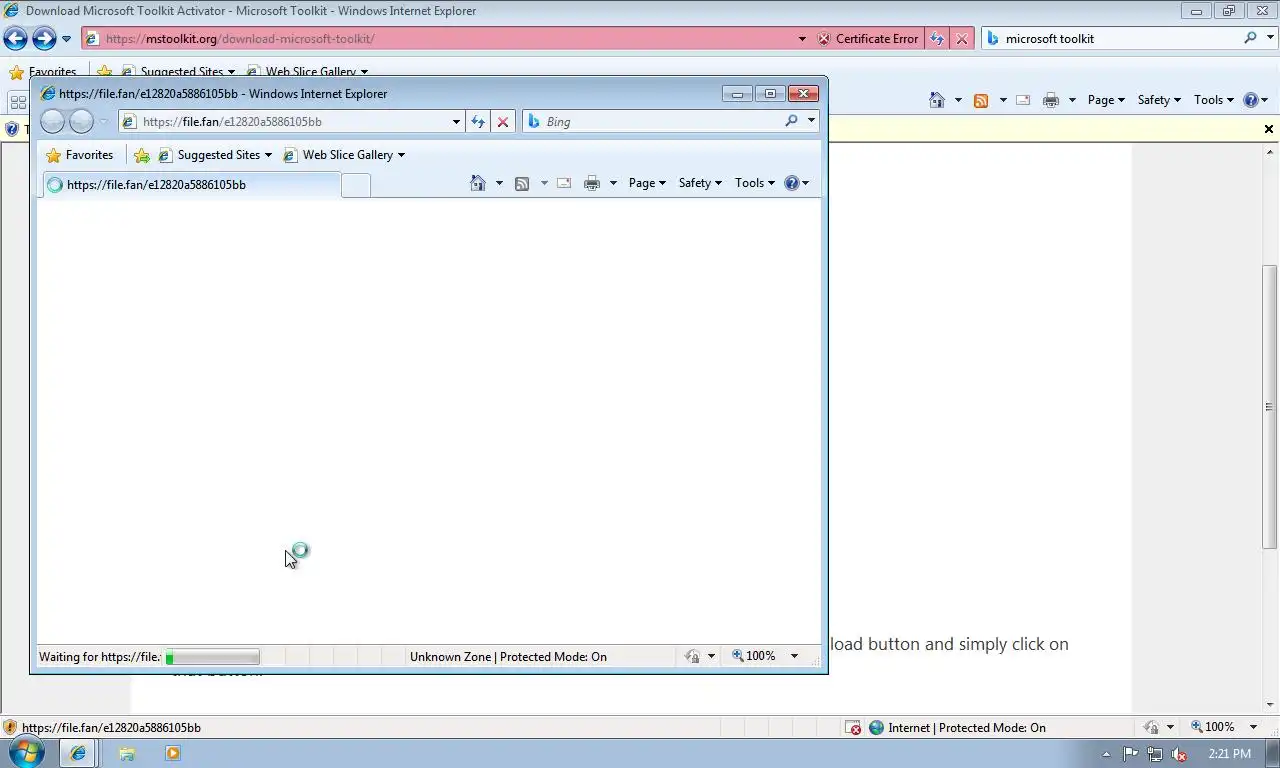1280x768 pixels.
Task: Expand address bar dropdown in main window
Action: pyautogui.click(x=802, y=39)
